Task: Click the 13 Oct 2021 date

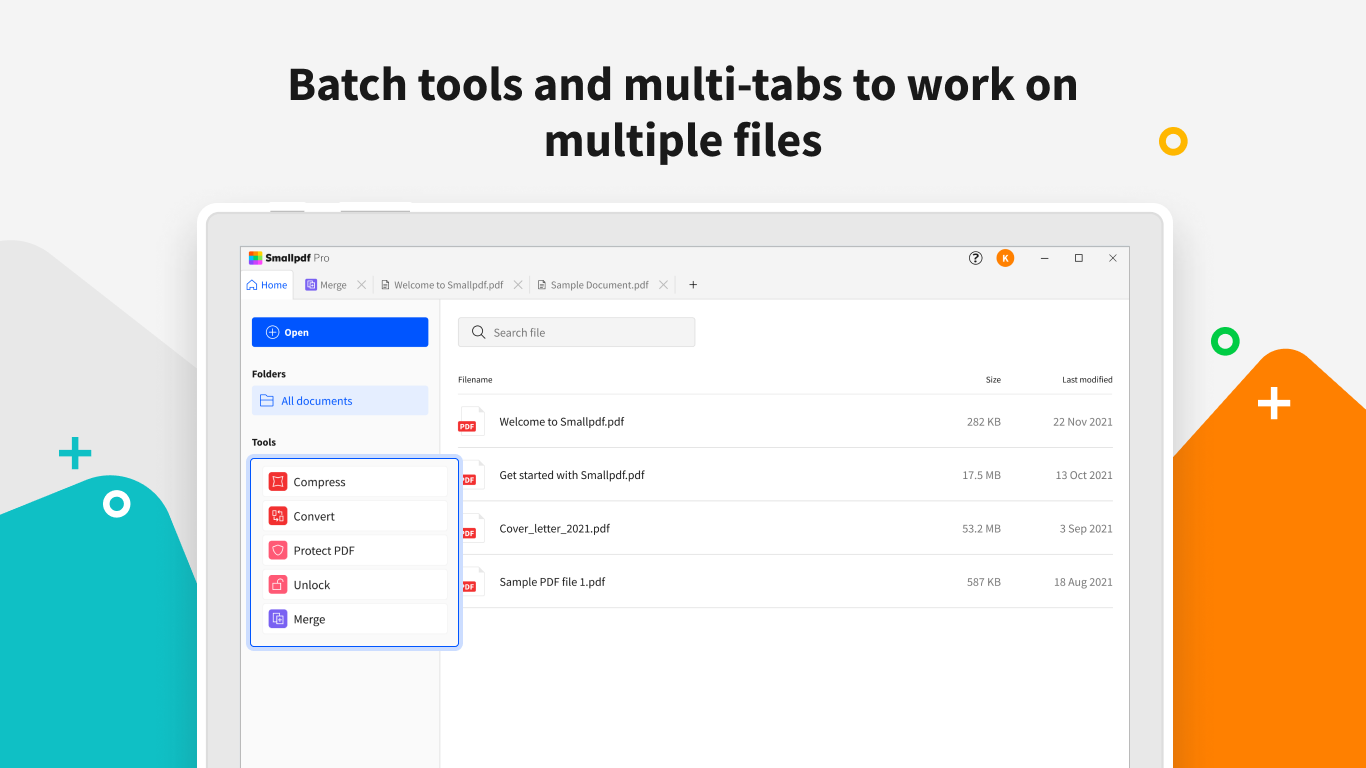Action: (x=1084, y=475)
